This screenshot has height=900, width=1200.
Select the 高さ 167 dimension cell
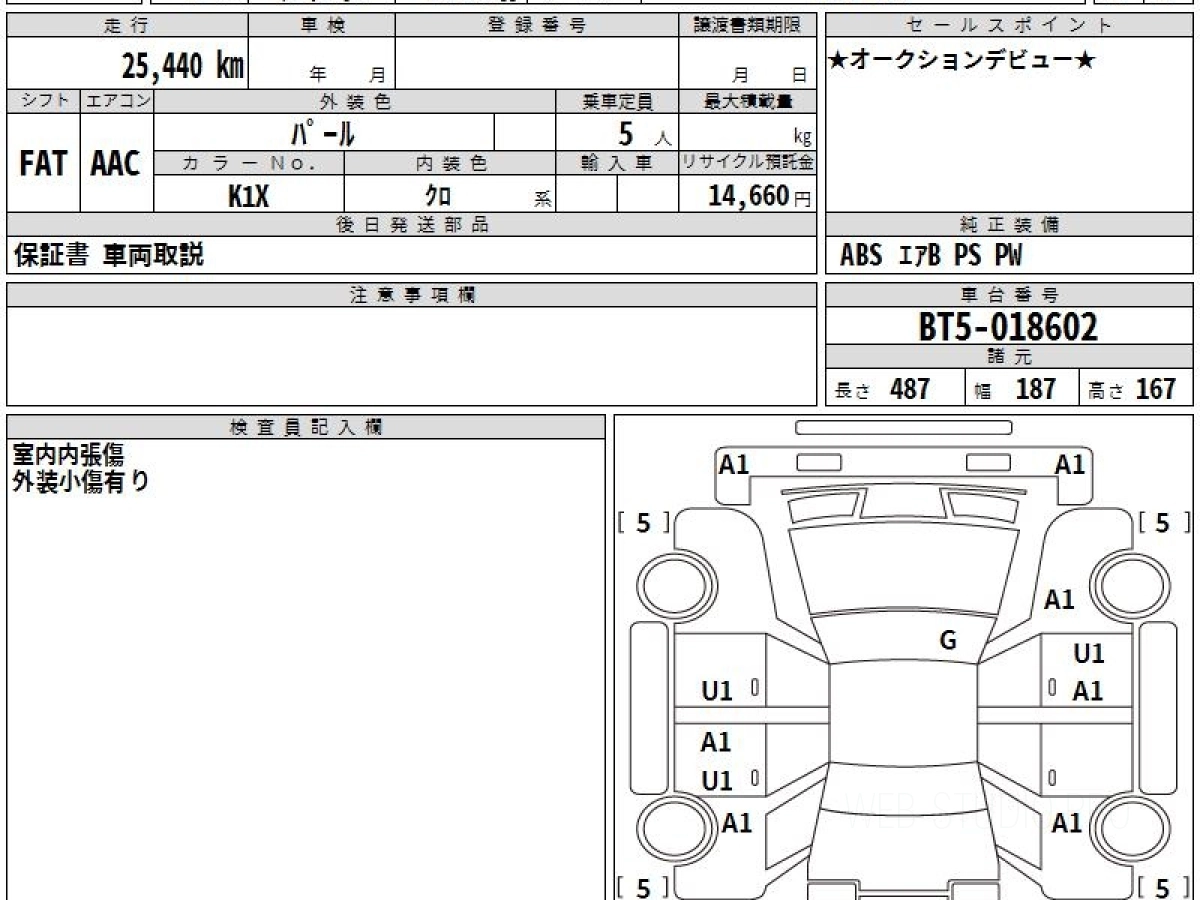pyautogui.click(x=1136, y=388)
